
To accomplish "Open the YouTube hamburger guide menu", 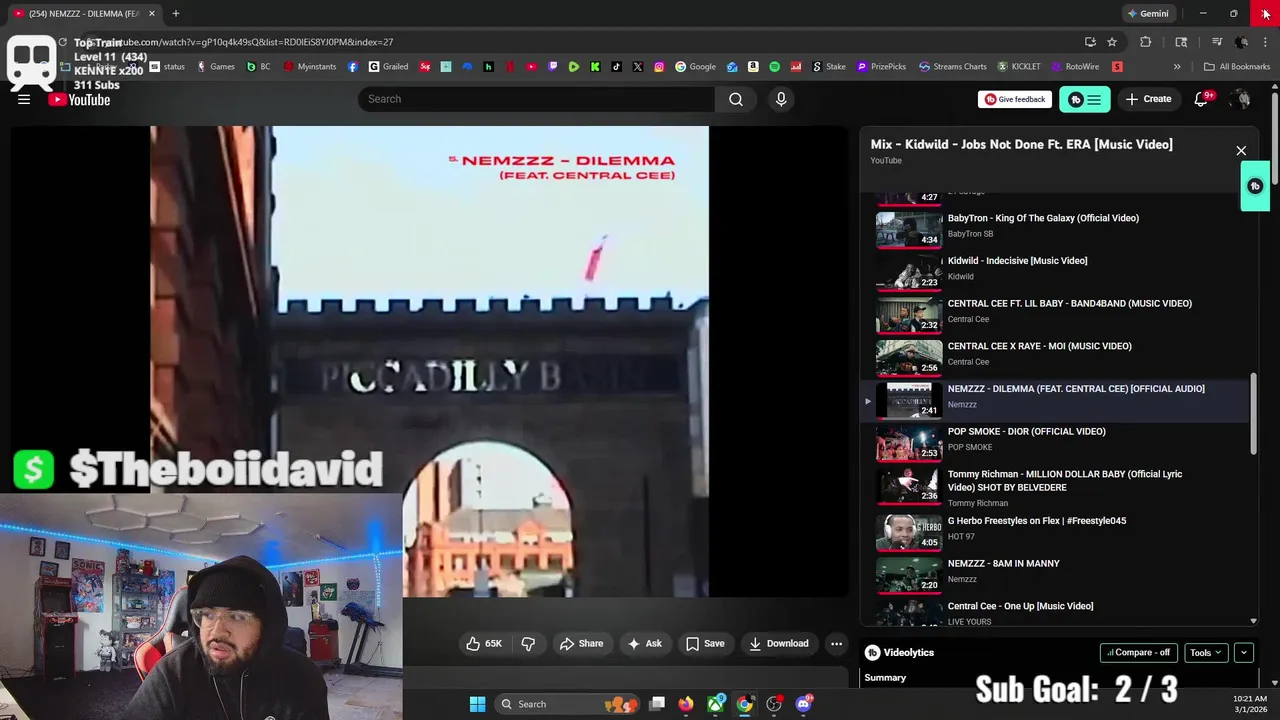I will coord(24,99).
